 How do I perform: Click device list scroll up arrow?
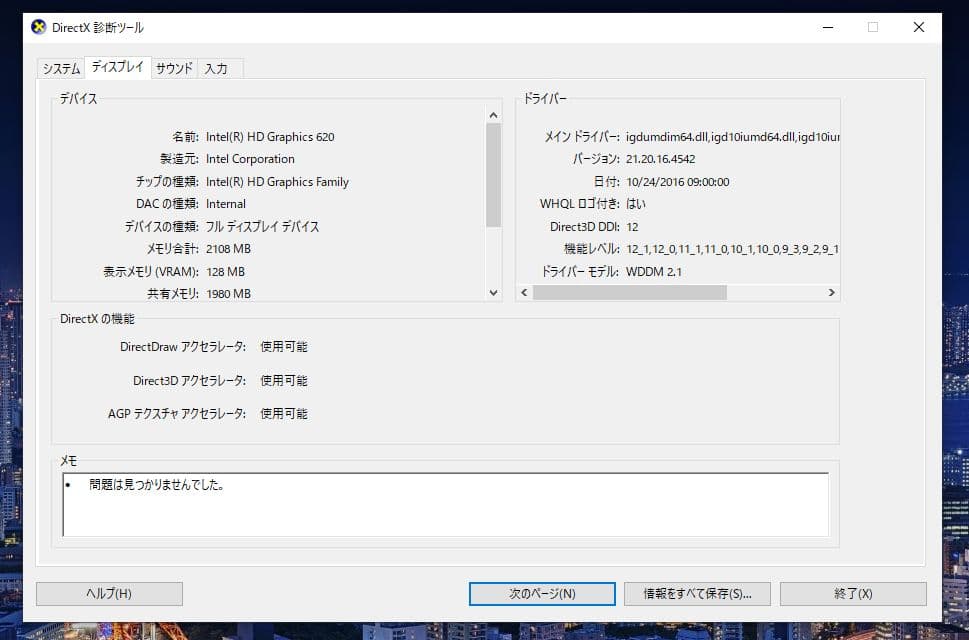[x=493, y=115]
